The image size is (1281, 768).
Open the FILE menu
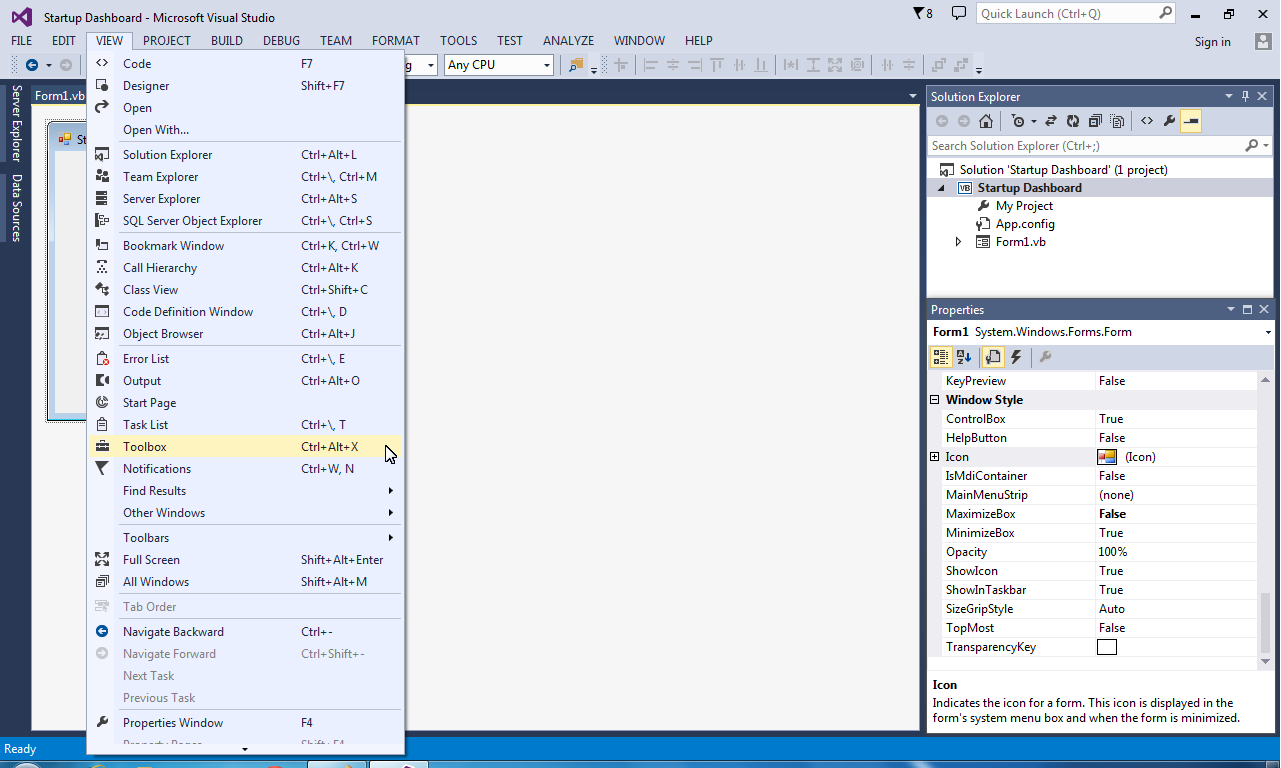[x=22, y=41]
